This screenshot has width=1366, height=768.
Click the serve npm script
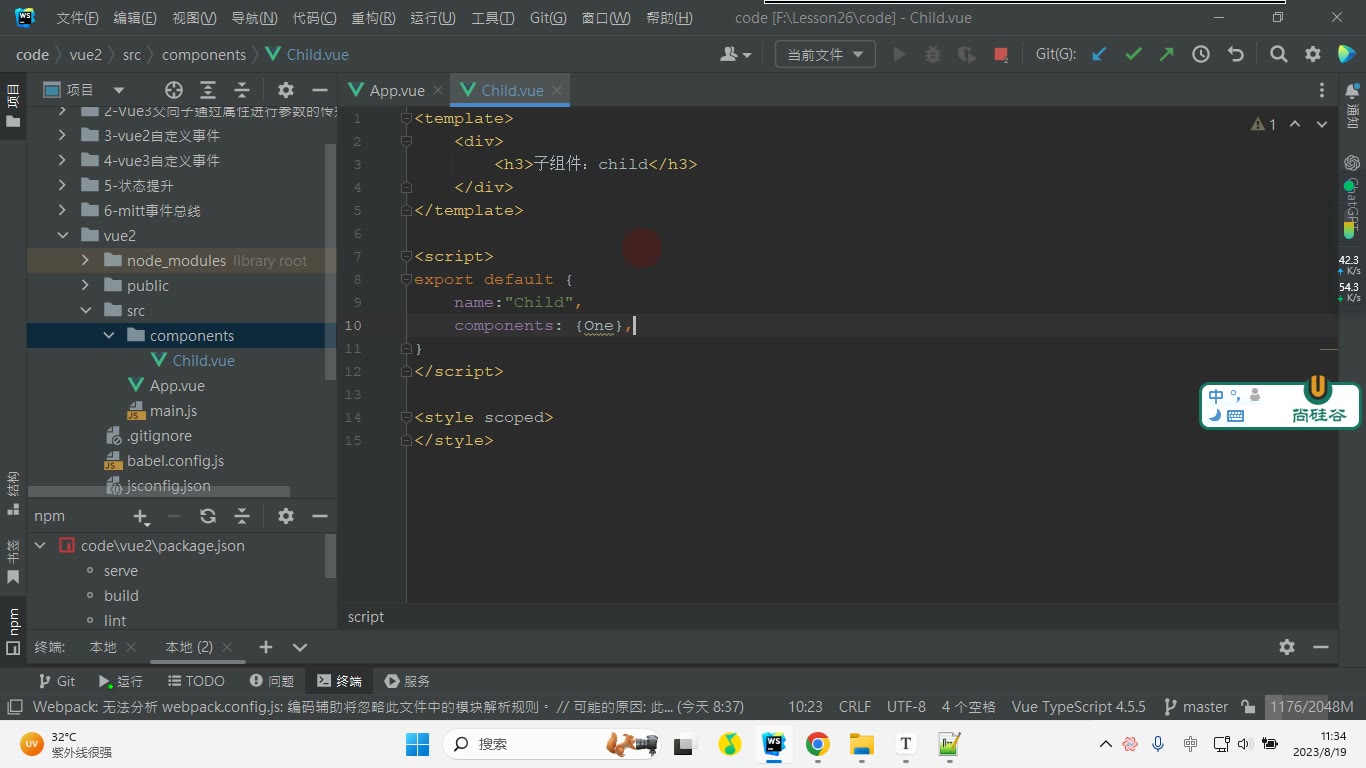click(x=121, y=571)
